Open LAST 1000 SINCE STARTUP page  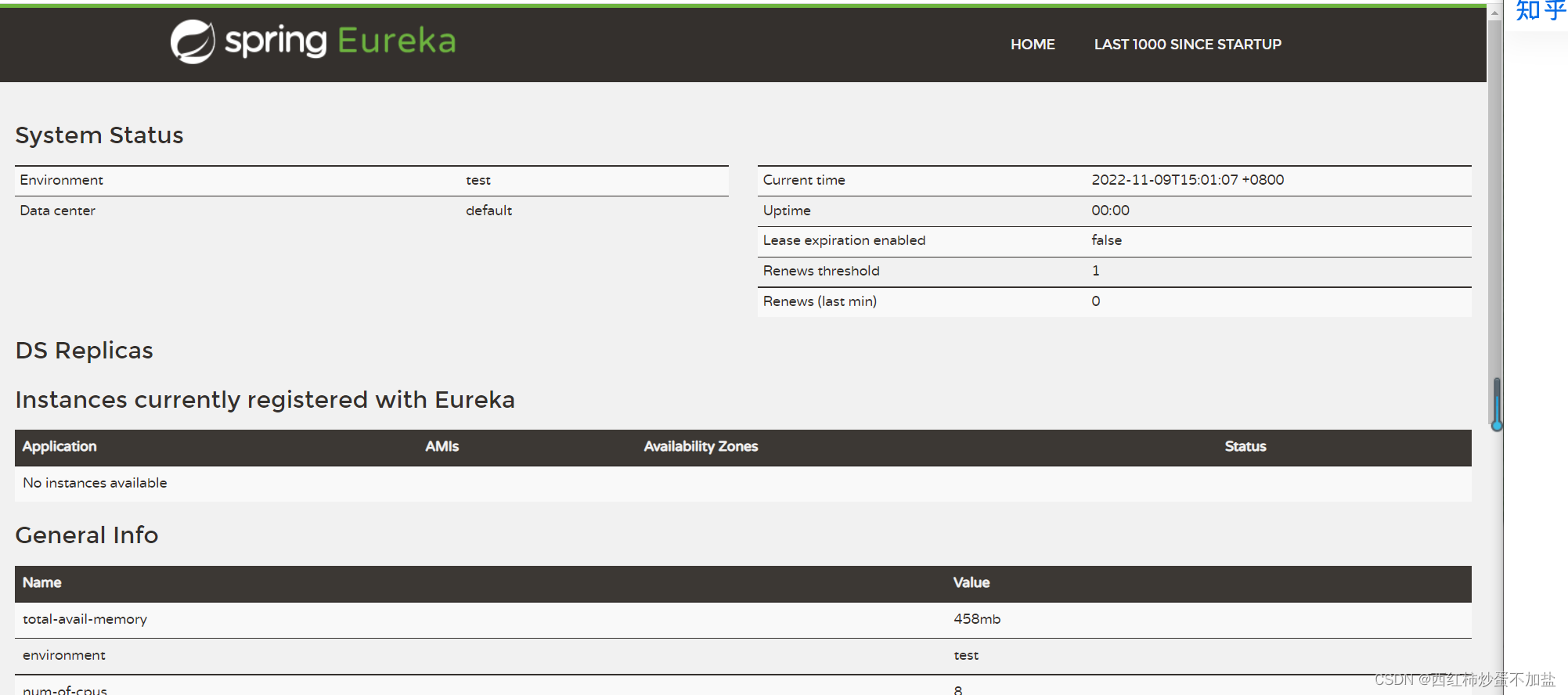click(x=1188, y=45)
